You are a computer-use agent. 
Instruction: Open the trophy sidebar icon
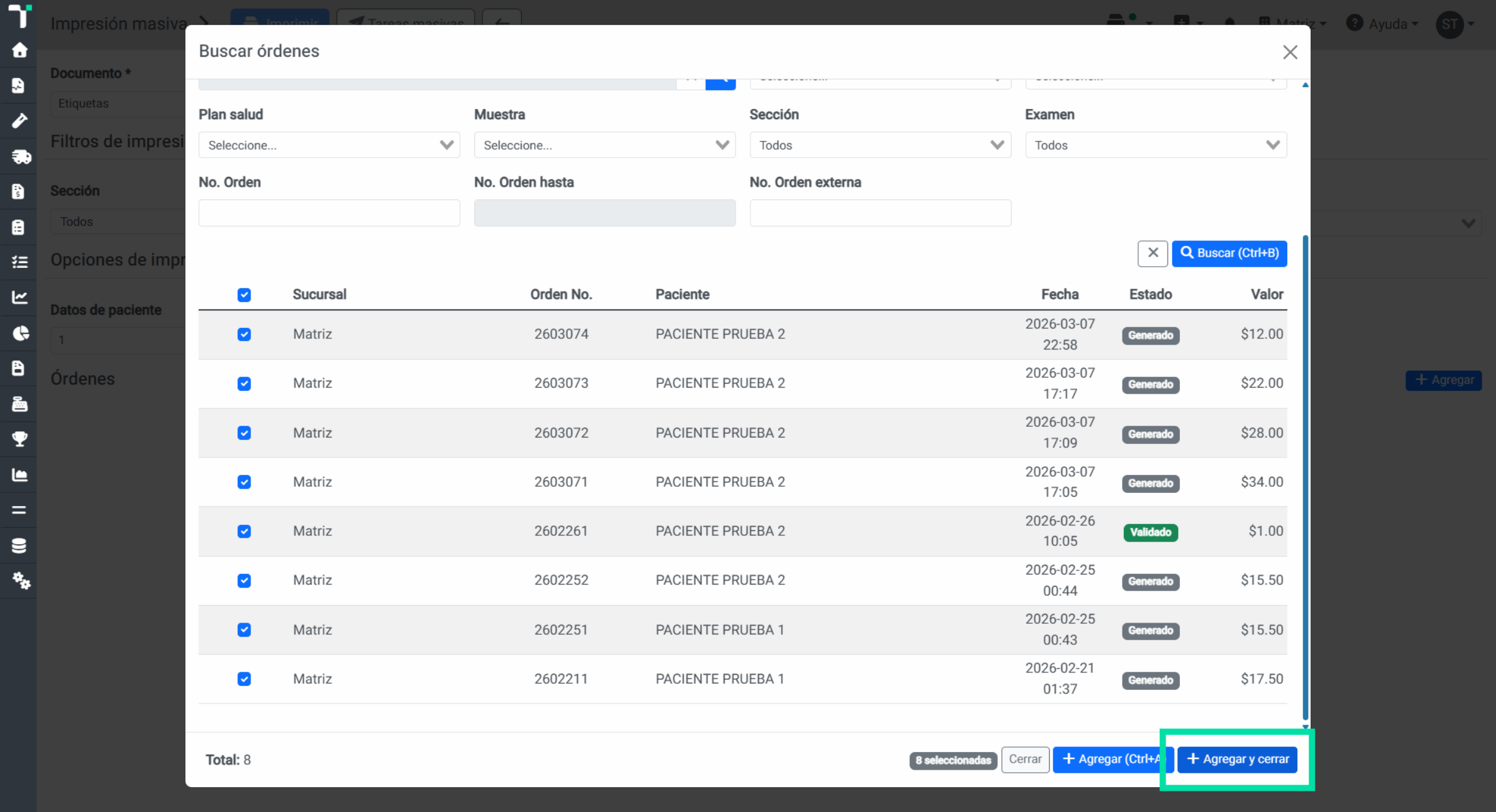coord(19,439)
